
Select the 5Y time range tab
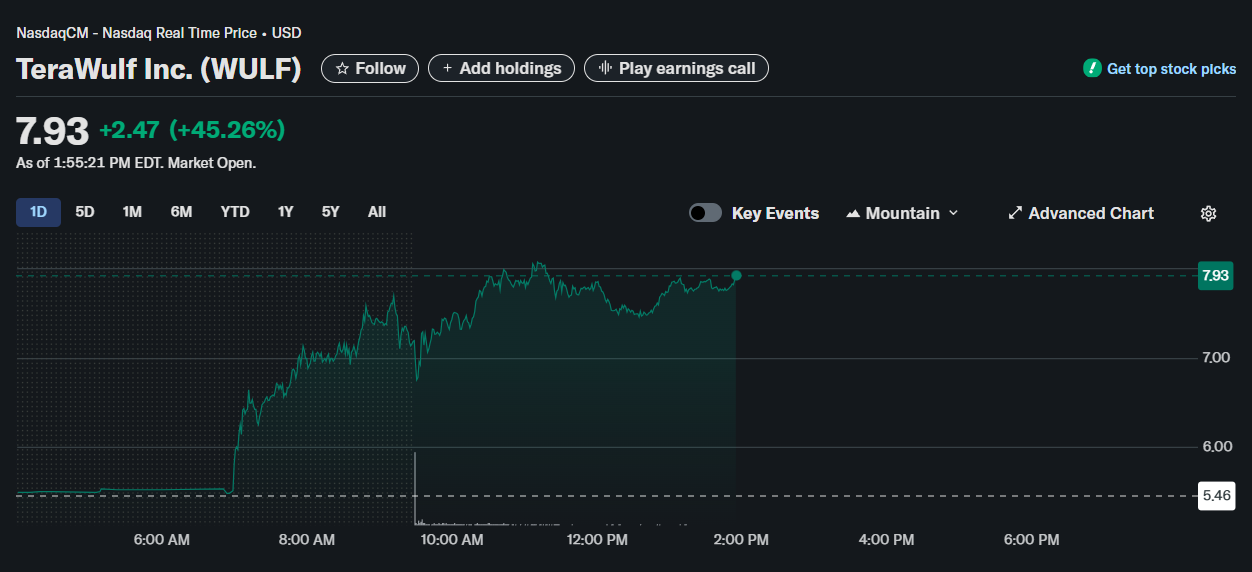pos(331,212)
